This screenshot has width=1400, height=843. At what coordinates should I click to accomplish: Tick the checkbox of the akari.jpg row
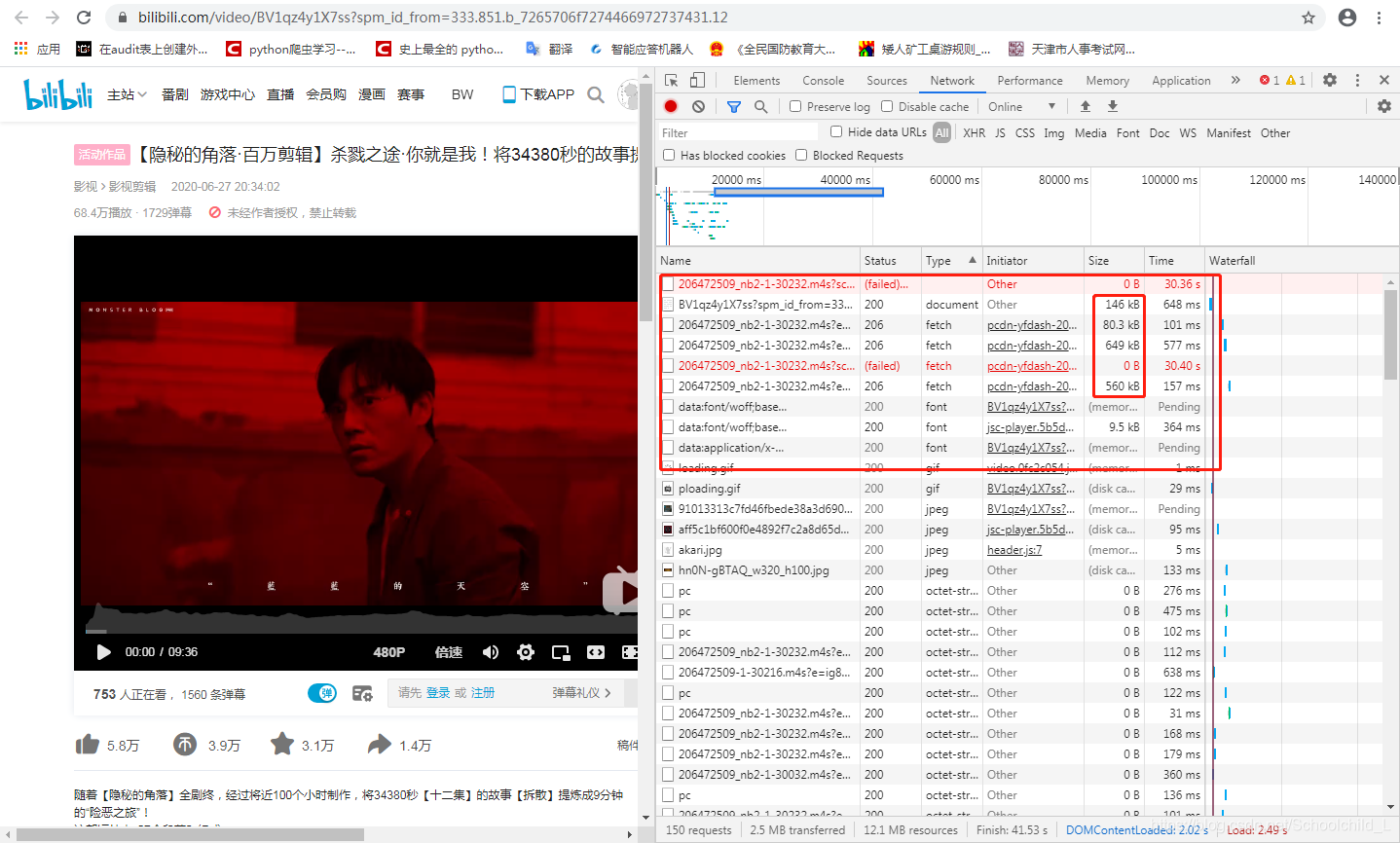point(668,550)
